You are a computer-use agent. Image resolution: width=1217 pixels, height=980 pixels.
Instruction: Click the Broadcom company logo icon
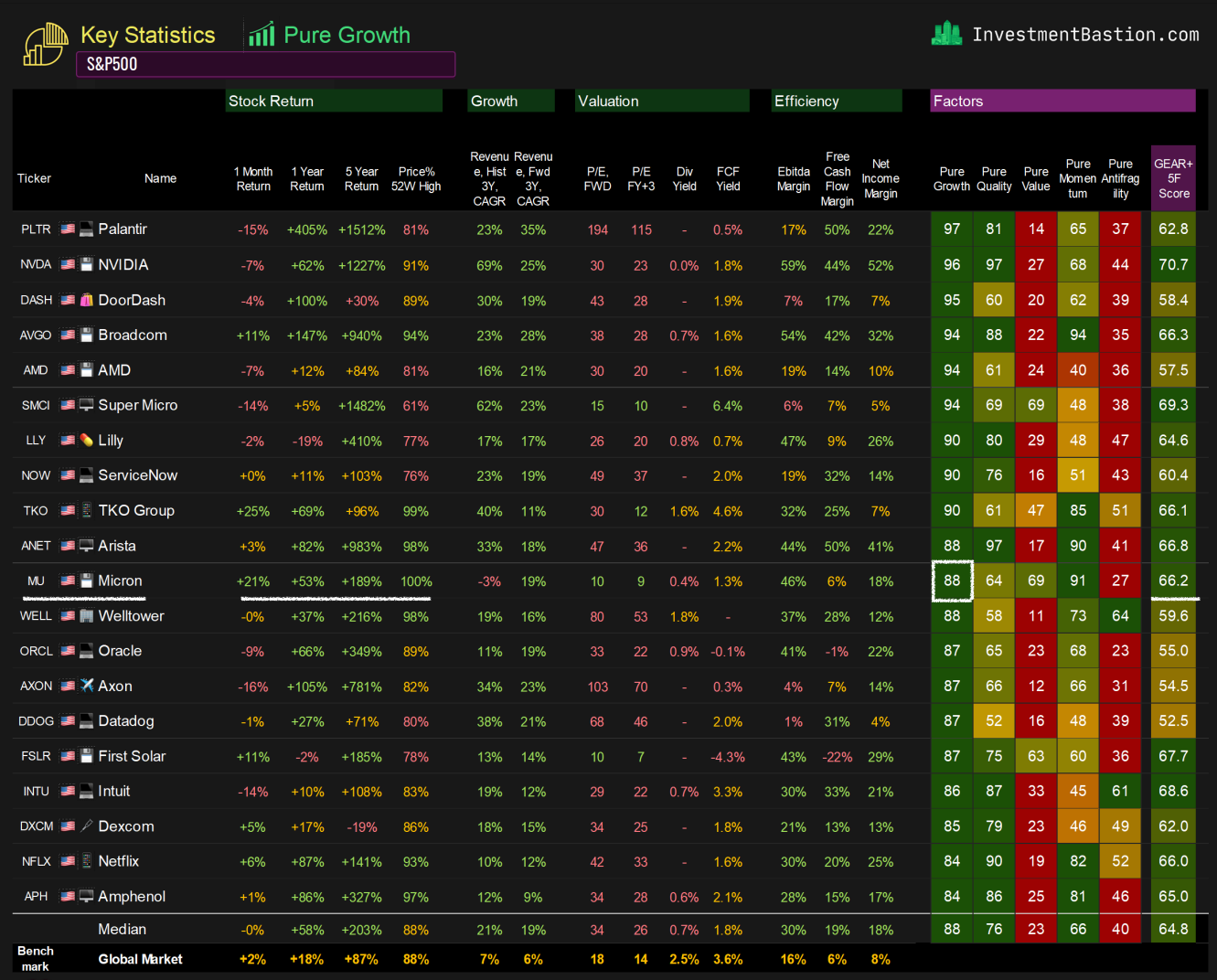87,335
